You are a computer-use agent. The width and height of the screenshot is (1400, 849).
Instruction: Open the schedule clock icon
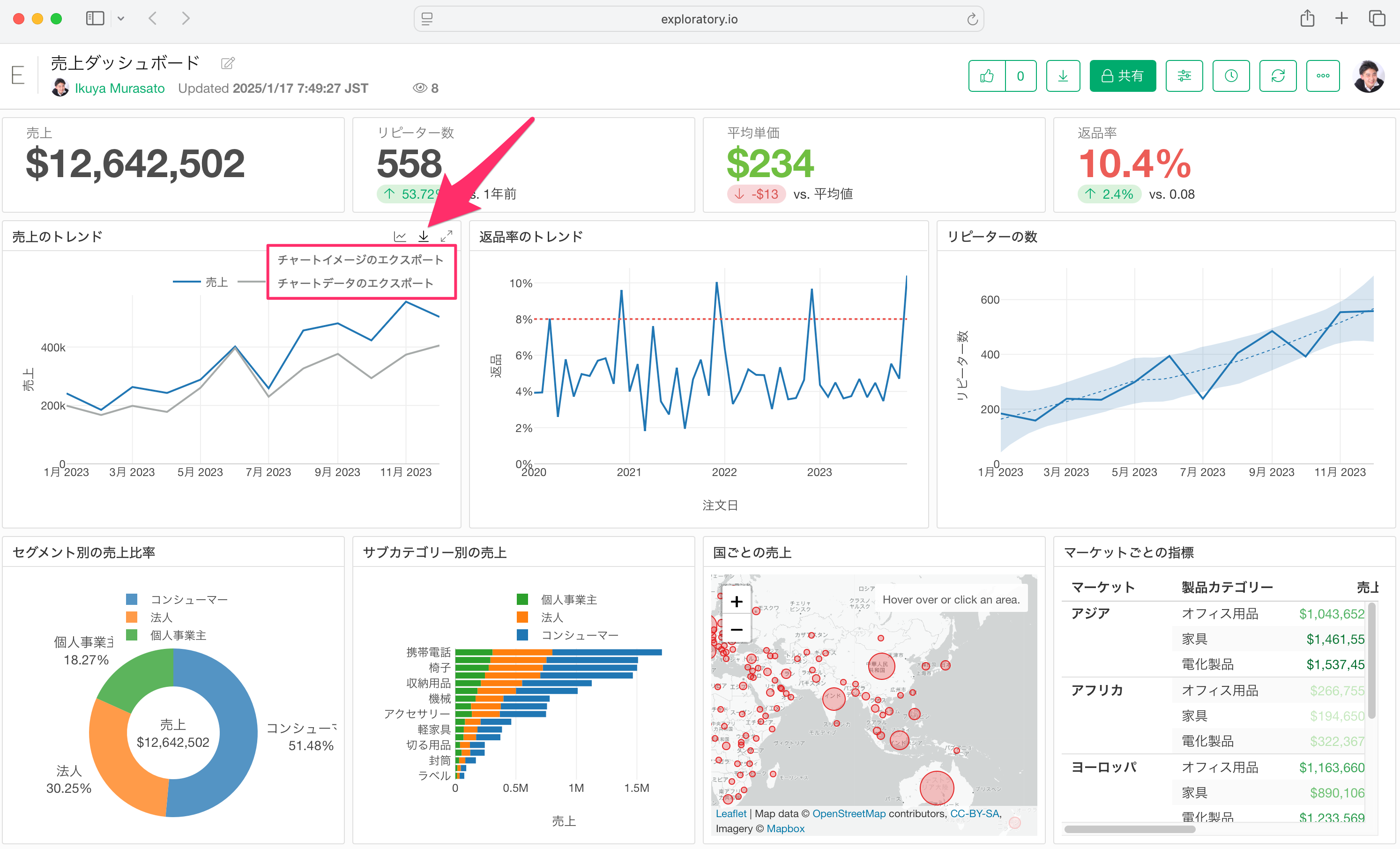tap(1231, 76)
